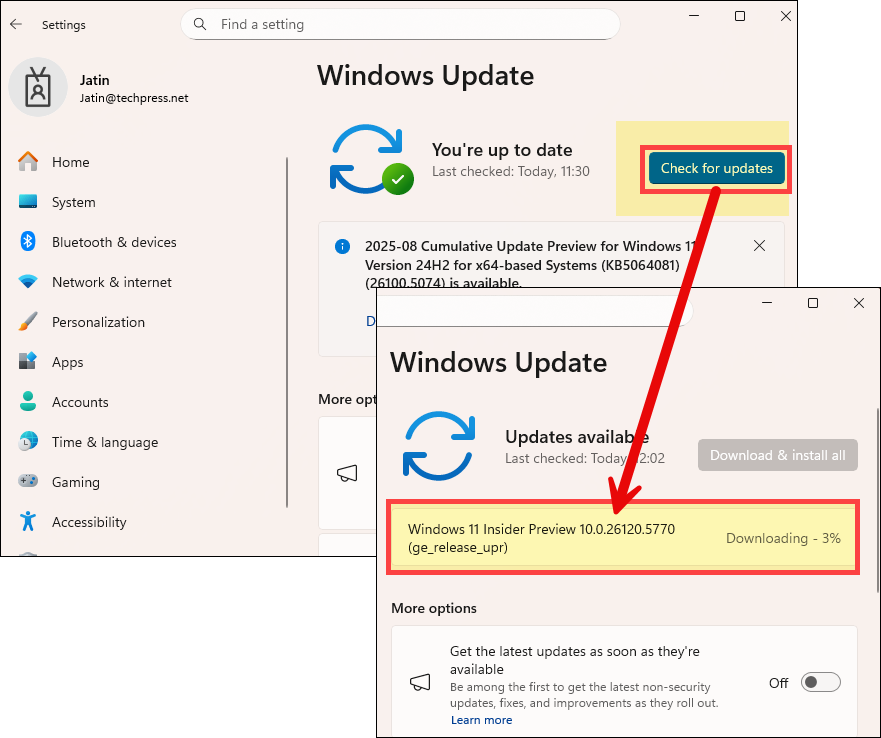Click the Gaming controller icon
Viewport: 881px width, 738px height.
28,481
